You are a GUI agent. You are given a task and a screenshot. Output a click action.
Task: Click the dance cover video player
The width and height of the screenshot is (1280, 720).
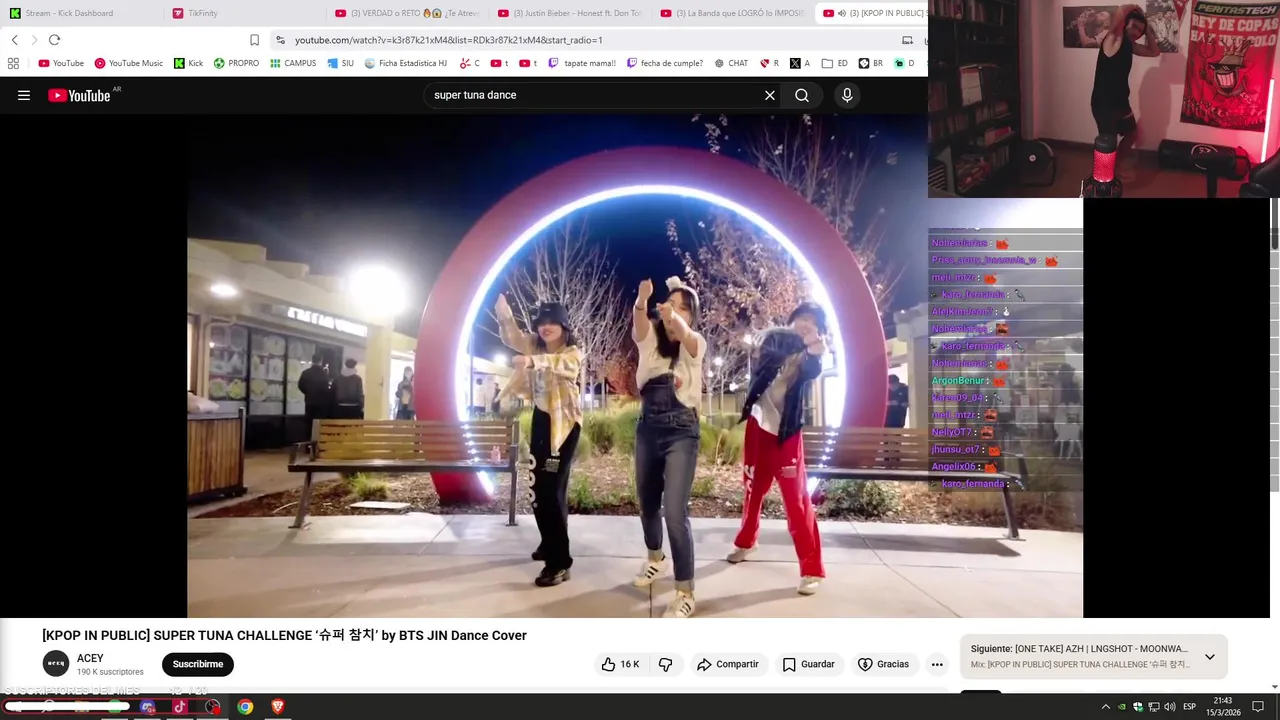(x=635, y=365)
